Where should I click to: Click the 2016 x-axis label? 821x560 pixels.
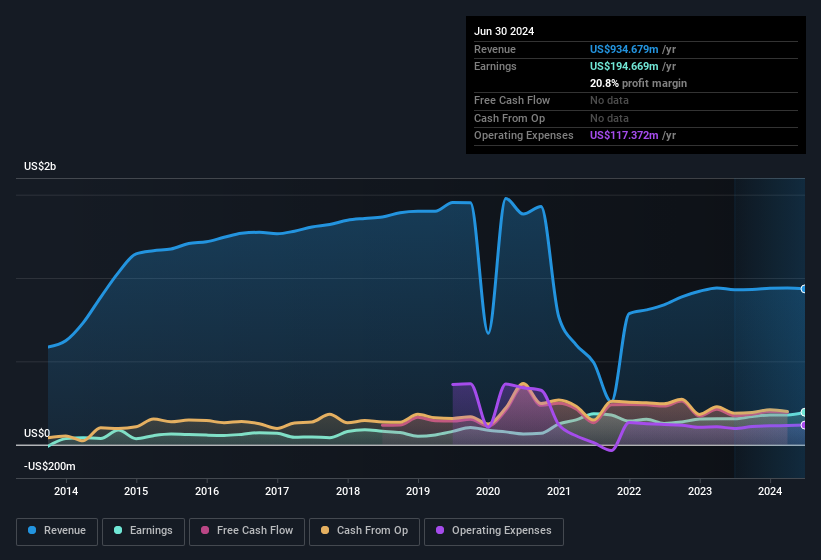coord(207,491)
